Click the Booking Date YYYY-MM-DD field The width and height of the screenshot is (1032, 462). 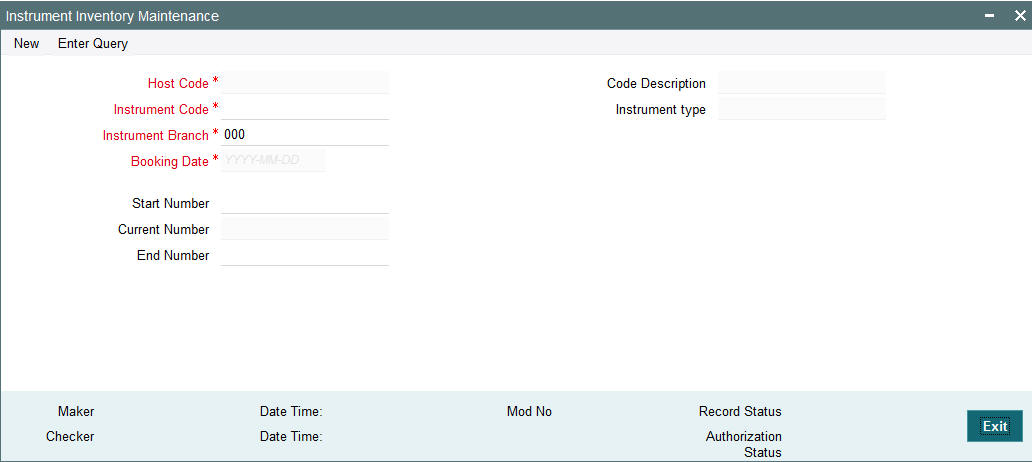273,160
